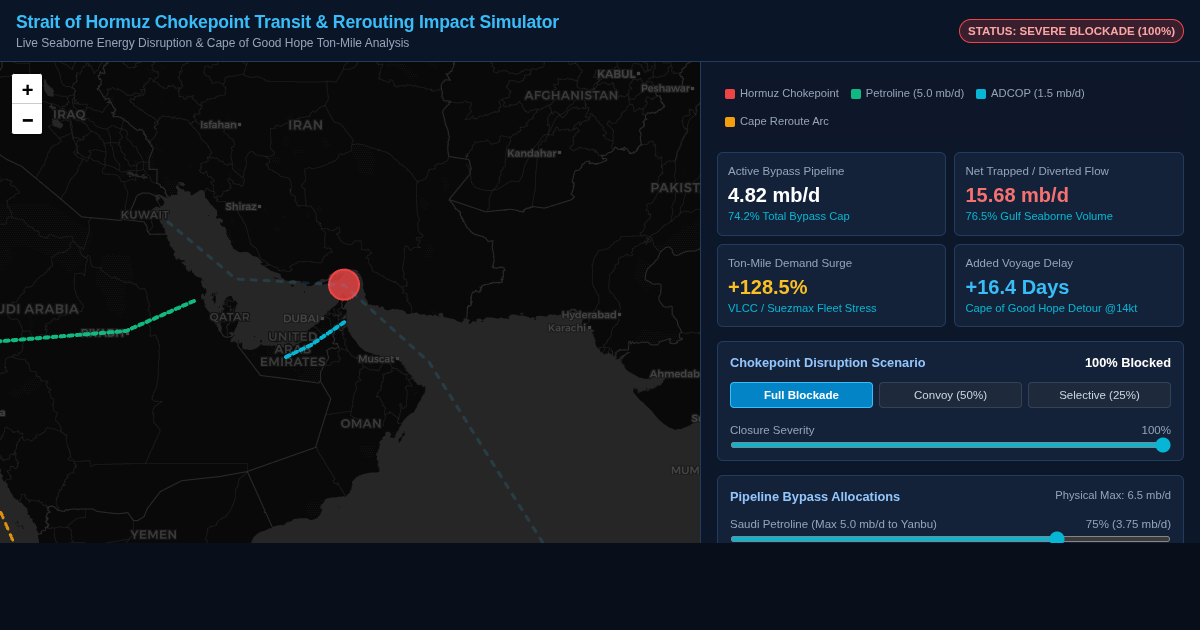
Task: Click the 'Chokepoint Disruption Scenario' heading
Action: pyautogui.click(x=828, y=362)
